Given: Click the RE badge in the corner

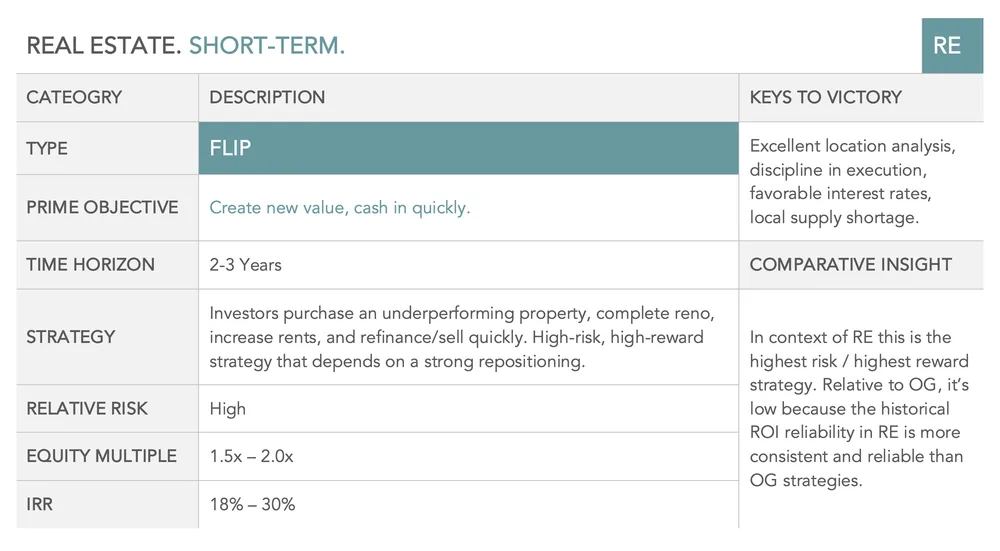Looking at the screenshot, I should (952, 45).
